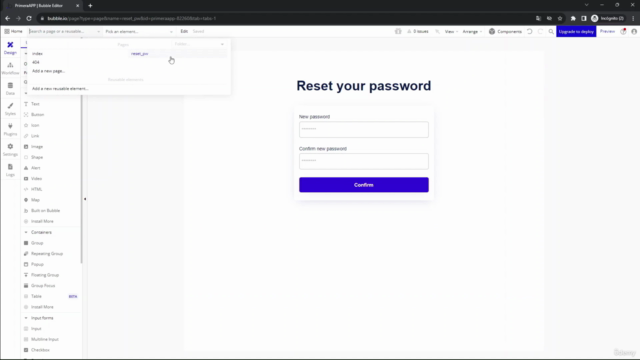This screenshot has width=640, height=360.
Task: Open the Components panel
Action: point(505,31)
